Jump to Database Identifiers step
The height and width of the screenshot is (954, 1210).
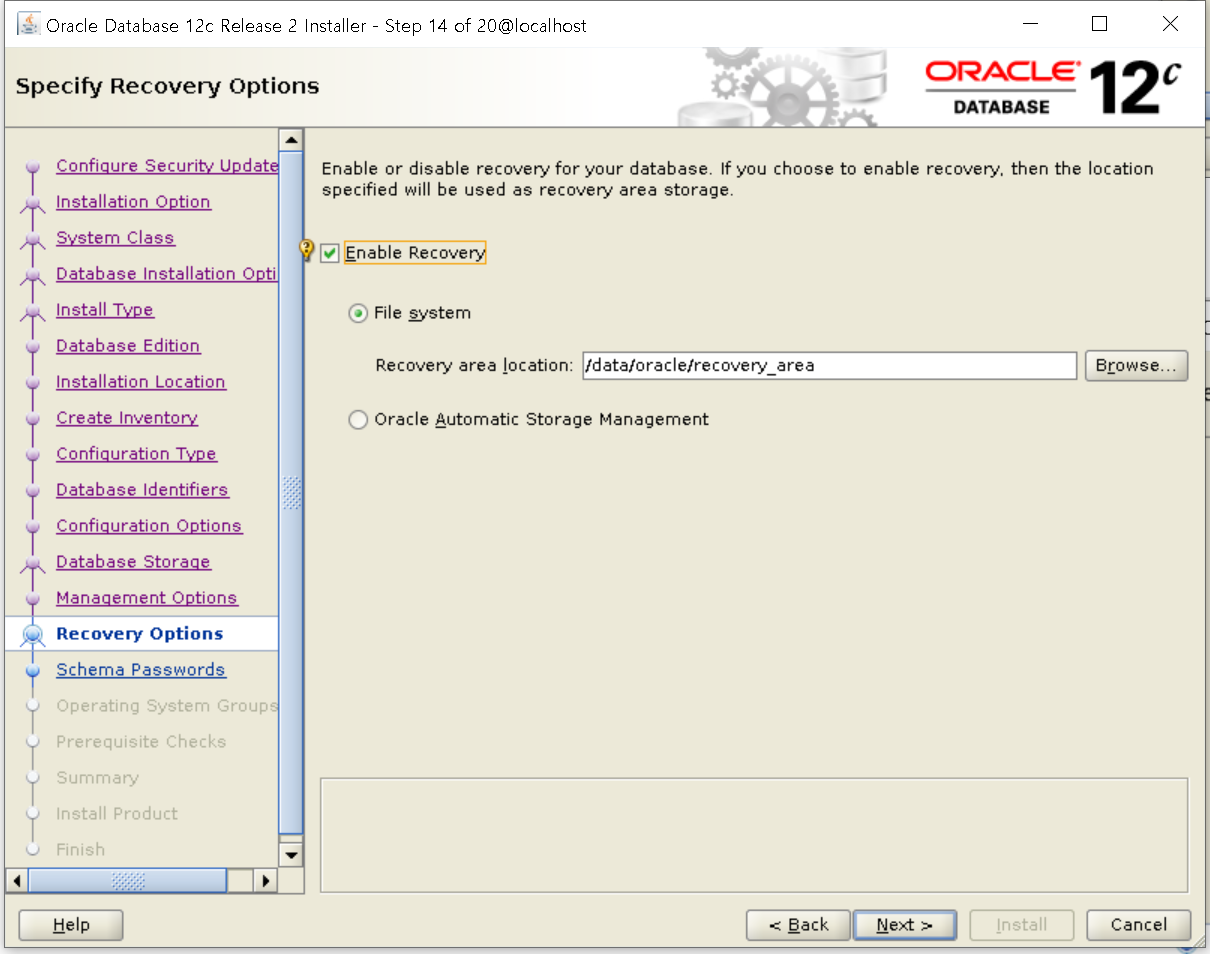(x=142, y=490)
